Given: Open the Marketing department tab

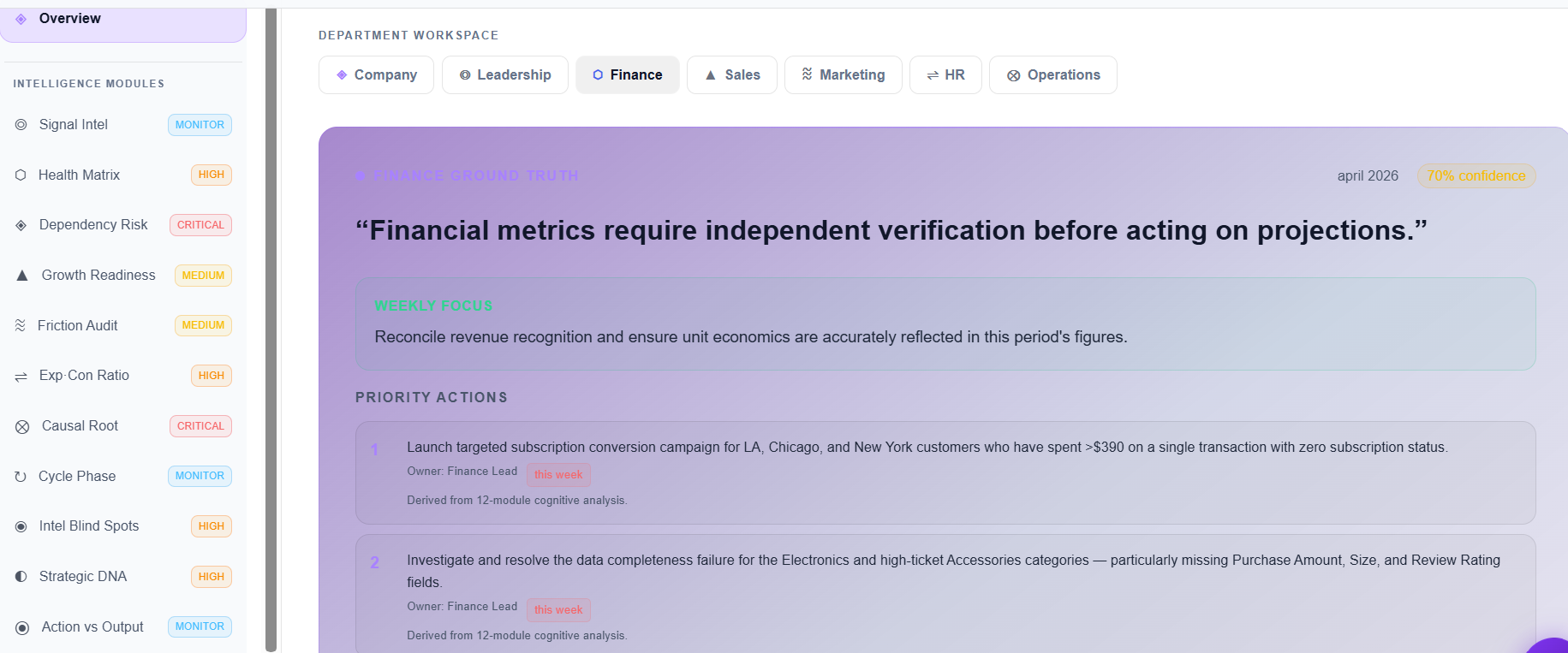Looking at the screenshot, I should [x=843, y=75].
